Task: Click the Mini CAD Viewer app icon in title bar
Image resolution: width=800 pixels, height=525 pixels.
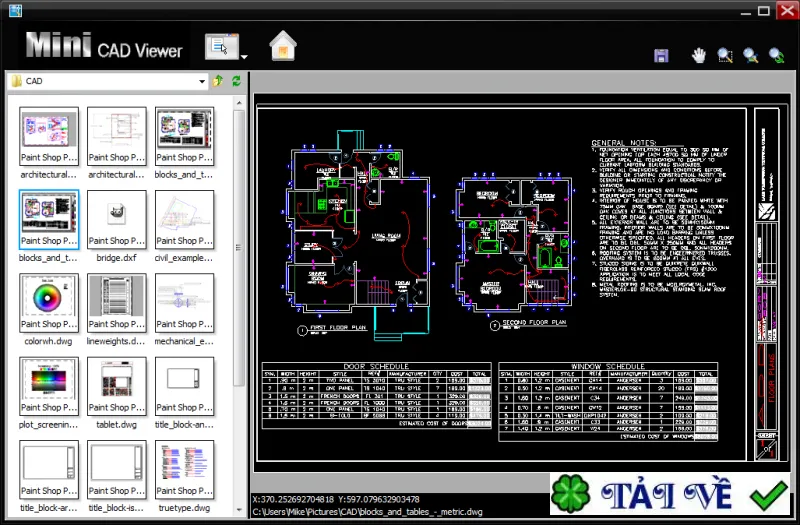Action: (15, 10)
